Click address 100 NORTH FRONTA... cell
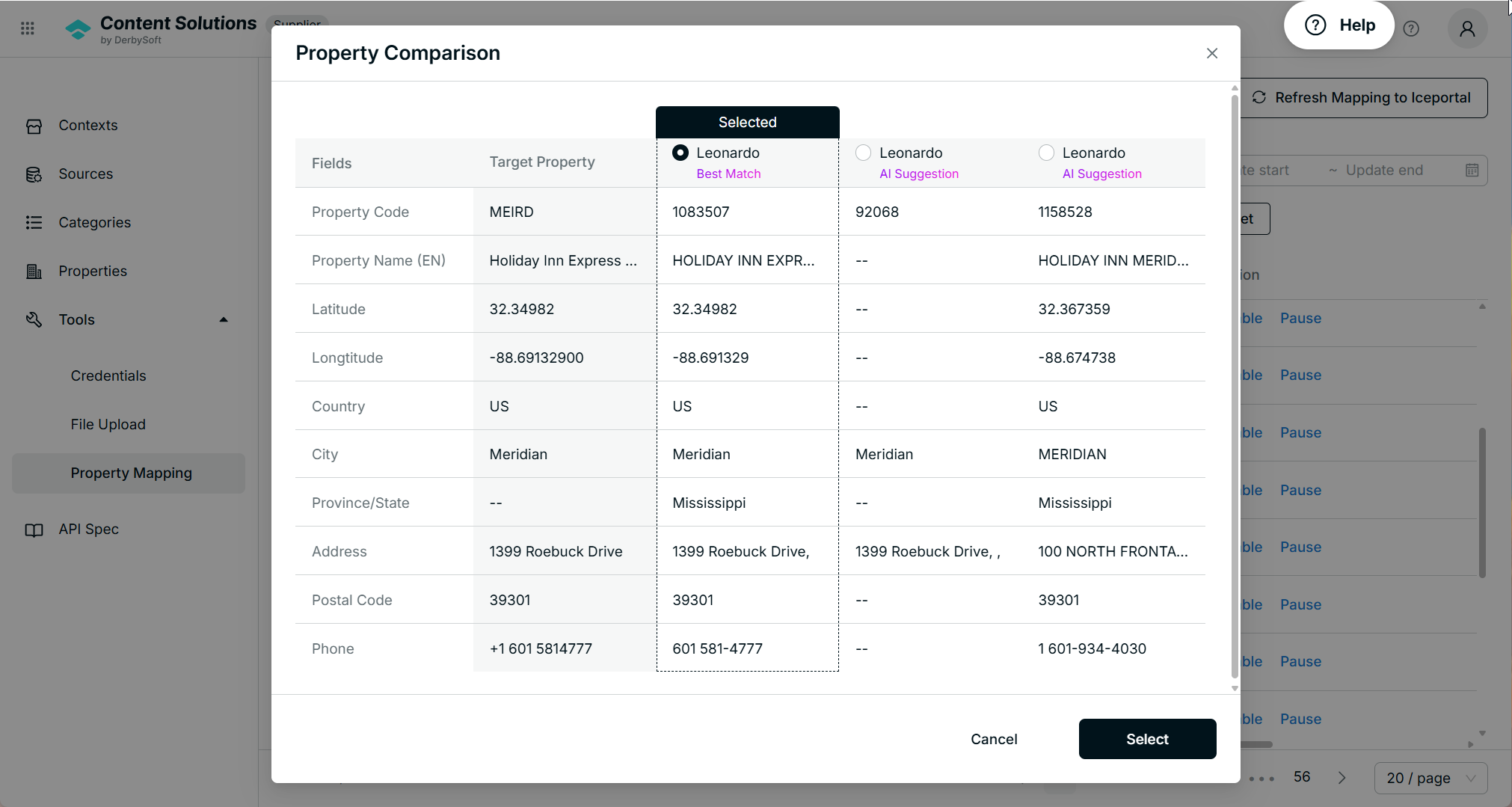Screen dimensions: 1512x807 click(1113, 552)
